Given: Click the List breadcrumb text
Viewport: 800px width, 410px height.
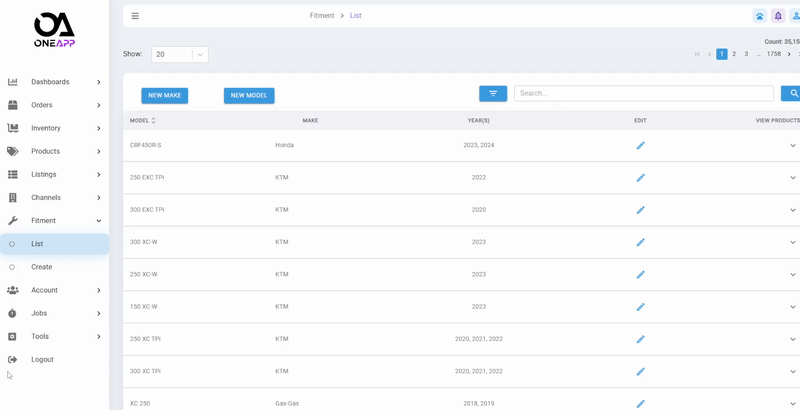Looking at the screenshot, I should [x=356, y=16].
